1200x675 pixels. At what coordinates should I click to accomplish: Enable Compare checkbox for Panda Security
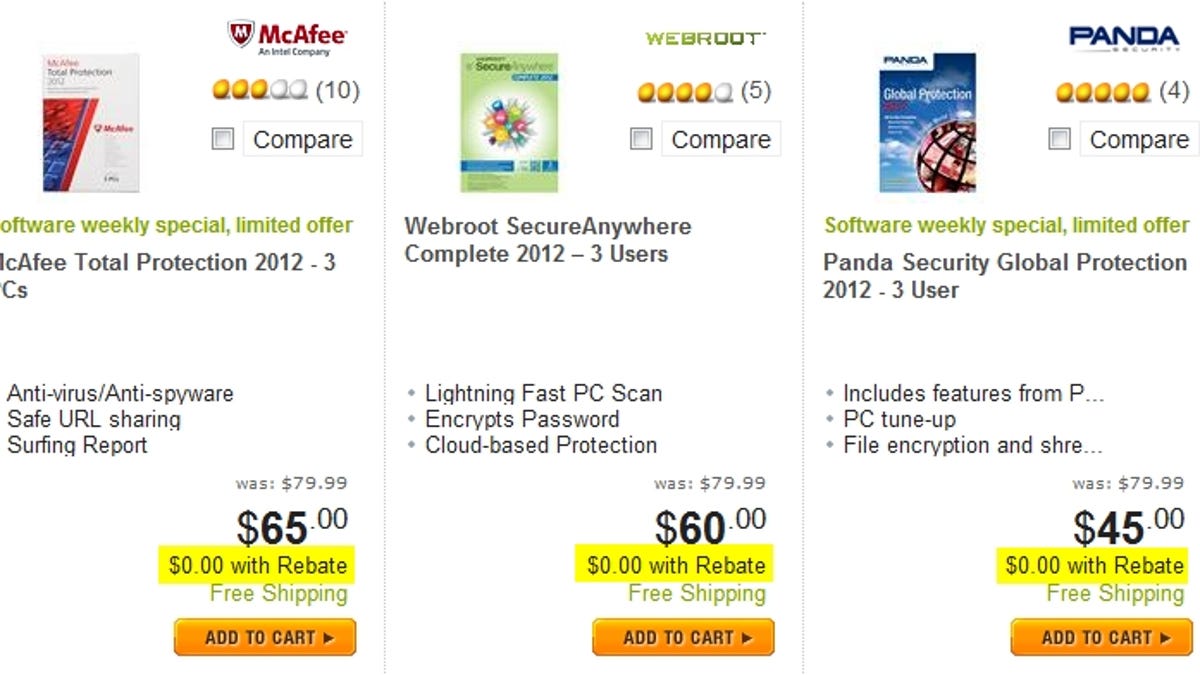pos(1059,139)
